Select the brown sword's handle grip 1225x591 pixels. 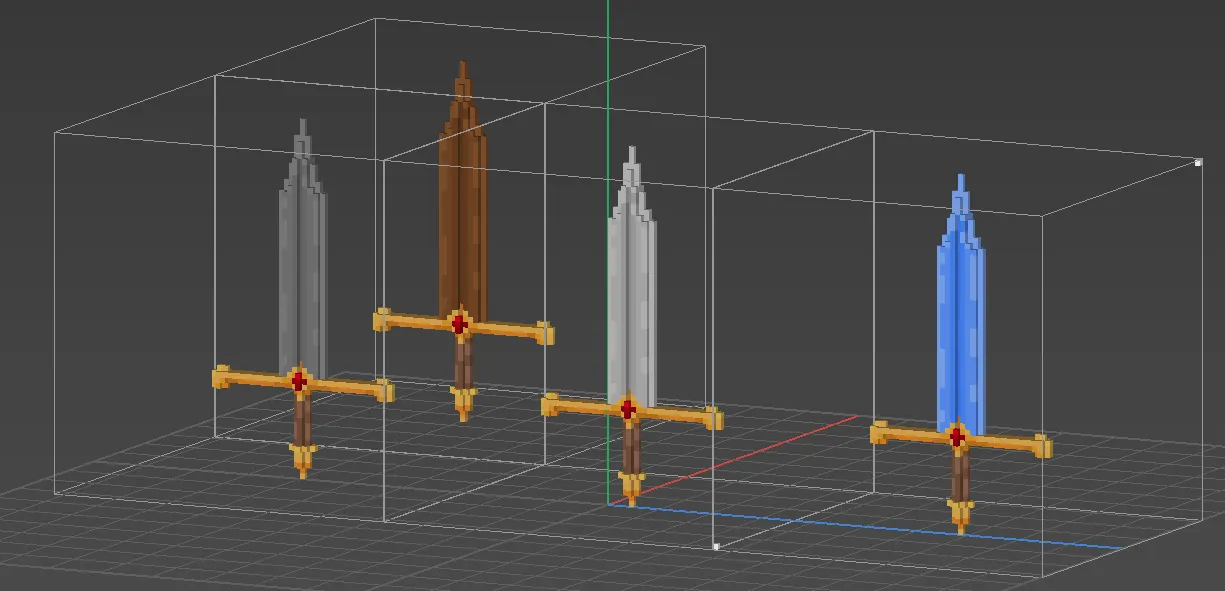(x=462, y=362)
